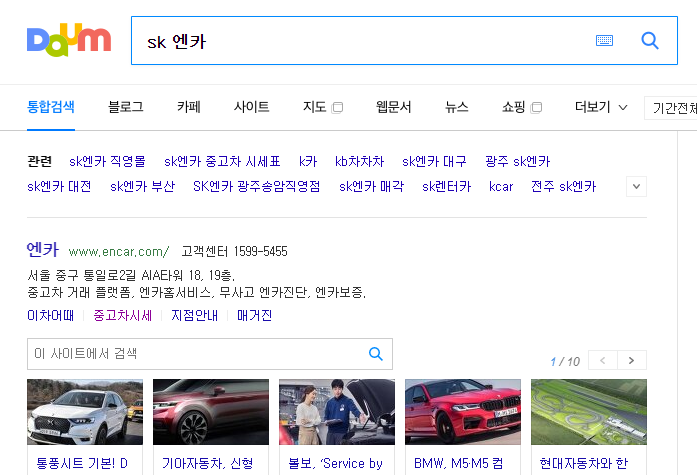Click related search sk엔카 부산
Viewport: 697px width, 475px height.
143,187
